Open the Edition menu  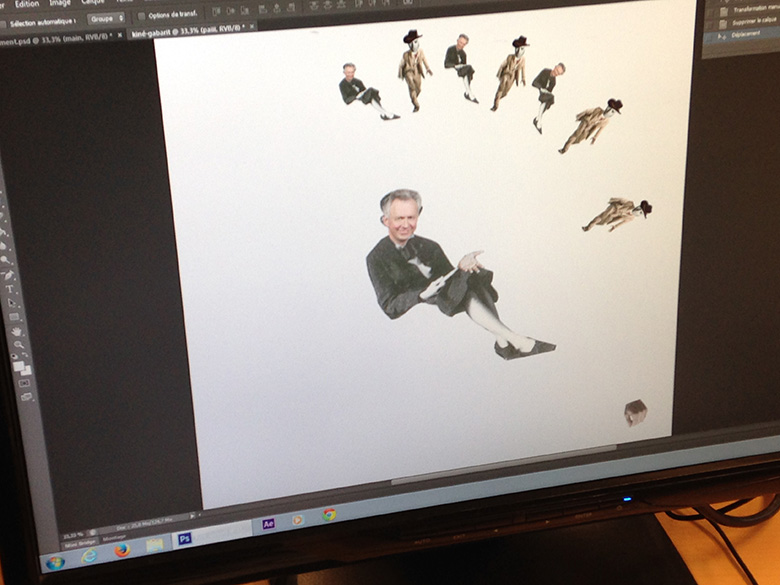click(27, 4)
